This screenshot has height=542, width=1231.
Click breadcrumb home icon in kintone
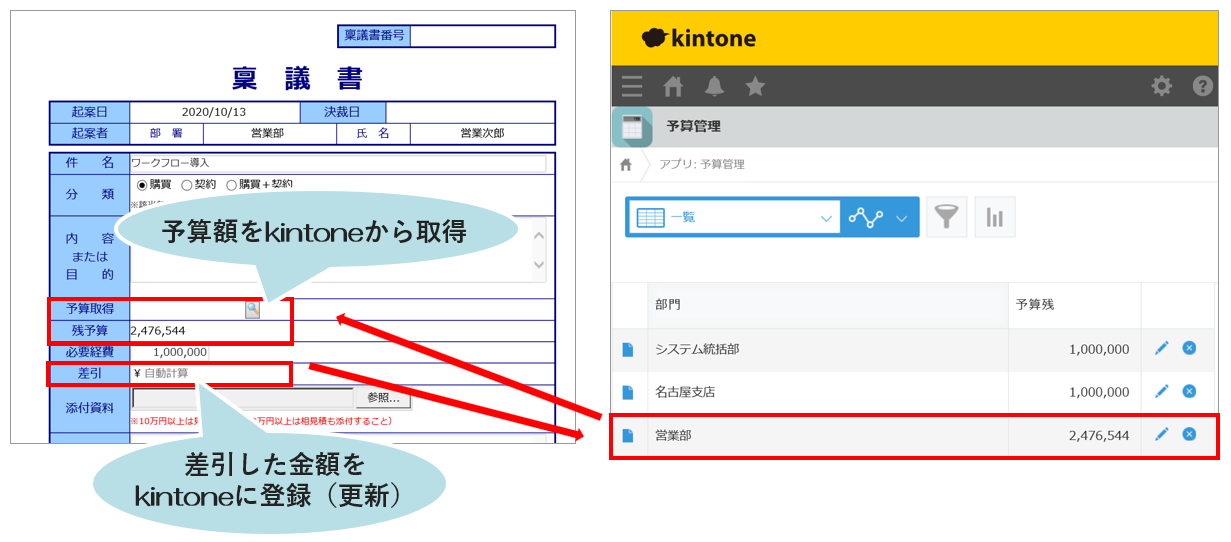tap(626, 164)
